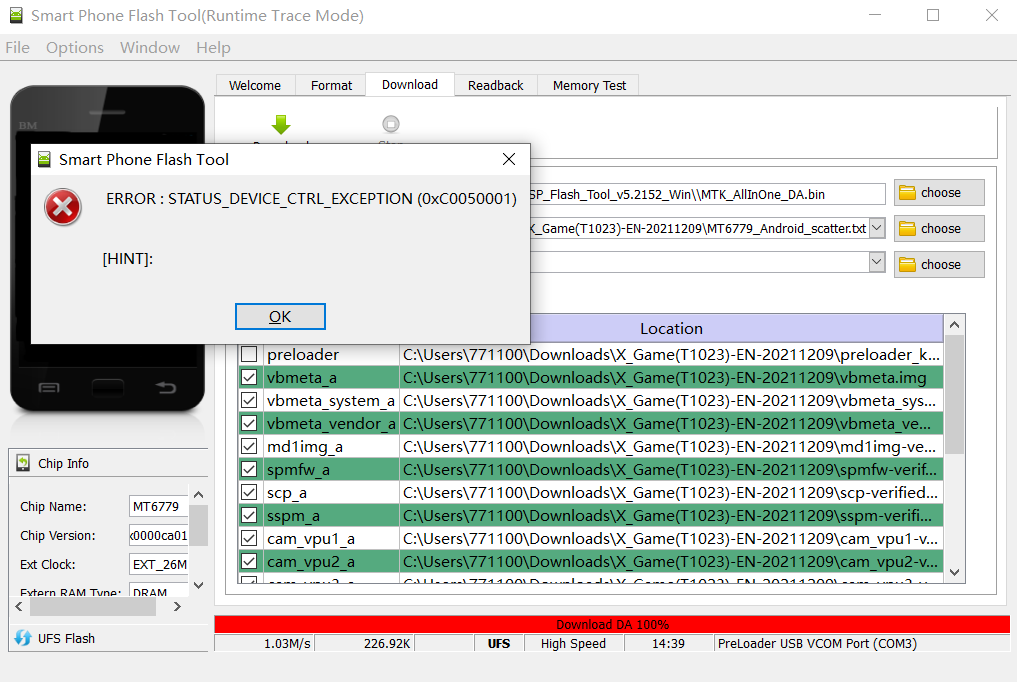Click folder icon on the first choose button
This screenshot has height=682, width=1017.
[908, 193]
